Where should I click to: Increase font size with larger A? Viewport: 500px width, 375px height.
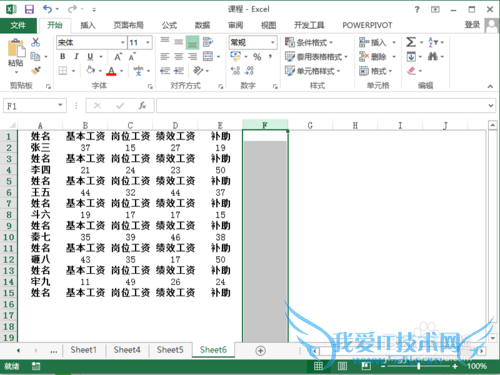coord(118,57)
